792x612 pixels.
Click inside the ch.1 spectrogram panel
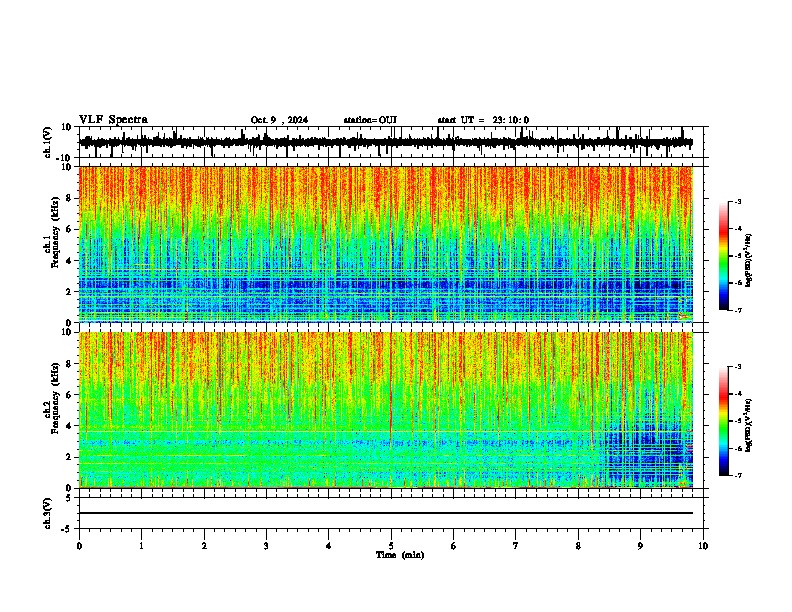point(386,244)
